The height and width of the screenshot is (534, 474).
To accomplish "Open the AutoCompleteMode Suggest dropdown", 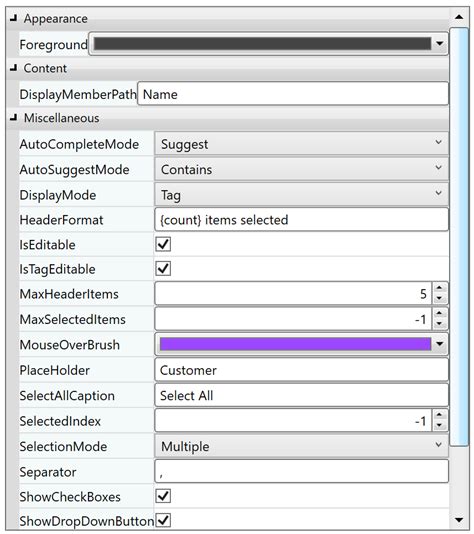I will pos(301,144).
